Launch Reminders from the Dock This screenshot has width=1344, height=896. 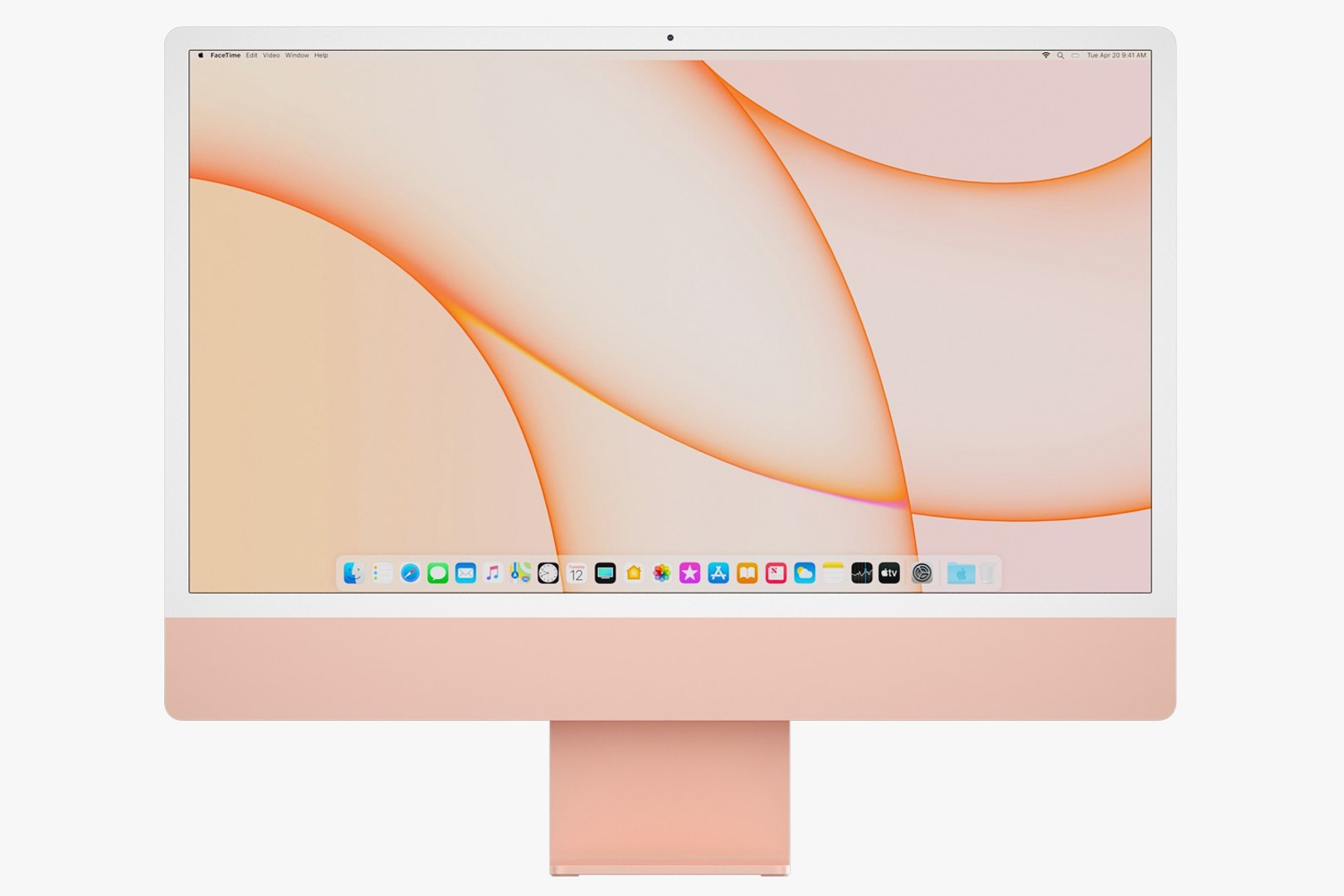pyautogui.click(x=382, y=573)
